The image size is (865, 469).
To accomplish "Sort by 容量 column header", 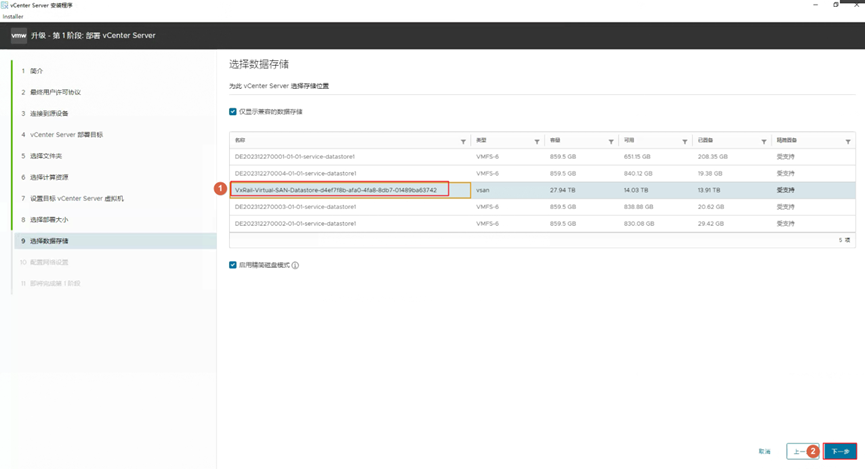I will point(555,141).
